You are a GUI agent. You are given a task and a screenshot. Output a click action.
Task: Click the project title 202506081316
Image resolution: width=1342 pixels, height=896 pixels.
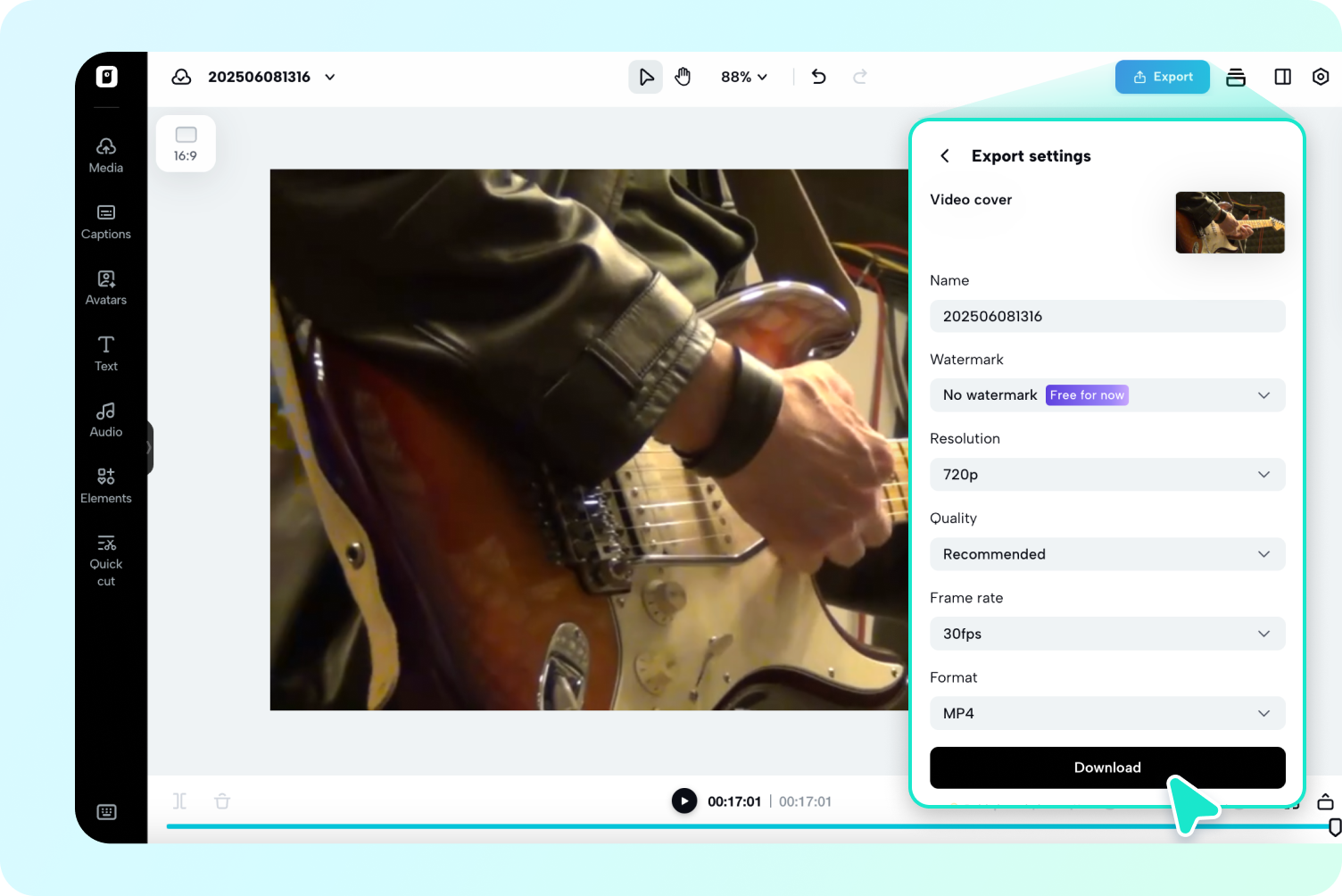(260, 77)
